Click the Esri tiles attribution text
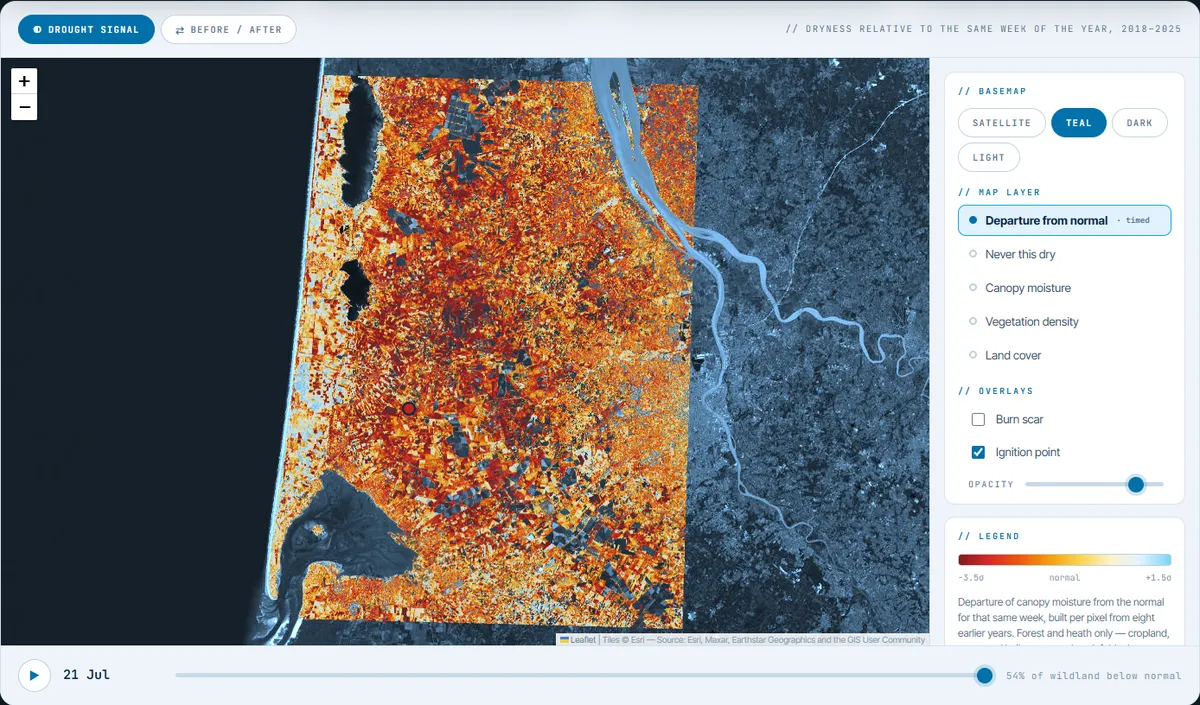The image size is (1200, 705). point(764,640)
